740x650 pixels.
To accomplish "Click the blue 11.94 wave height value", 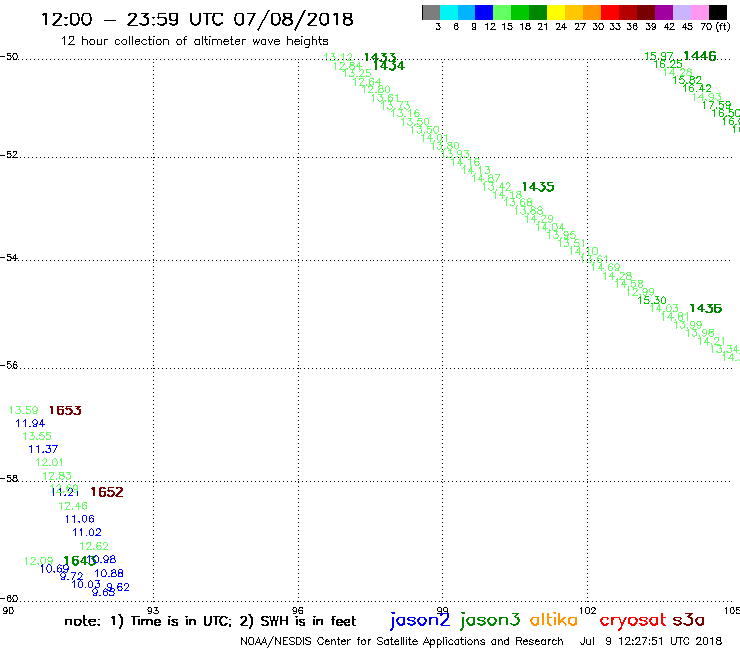I will (x=30, y=423).
